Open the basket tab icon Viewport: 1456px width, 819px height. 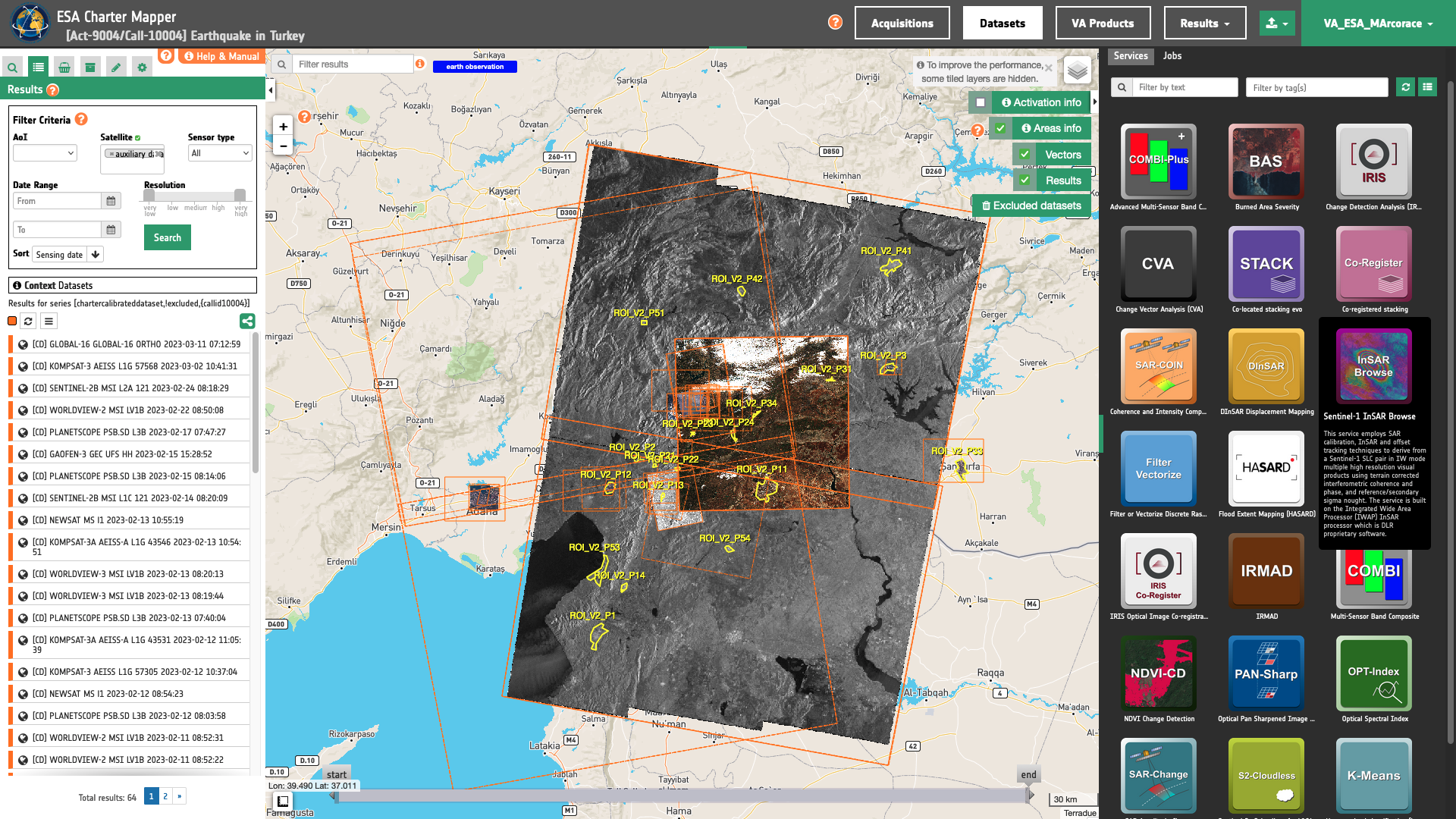(x=64, y=67)
